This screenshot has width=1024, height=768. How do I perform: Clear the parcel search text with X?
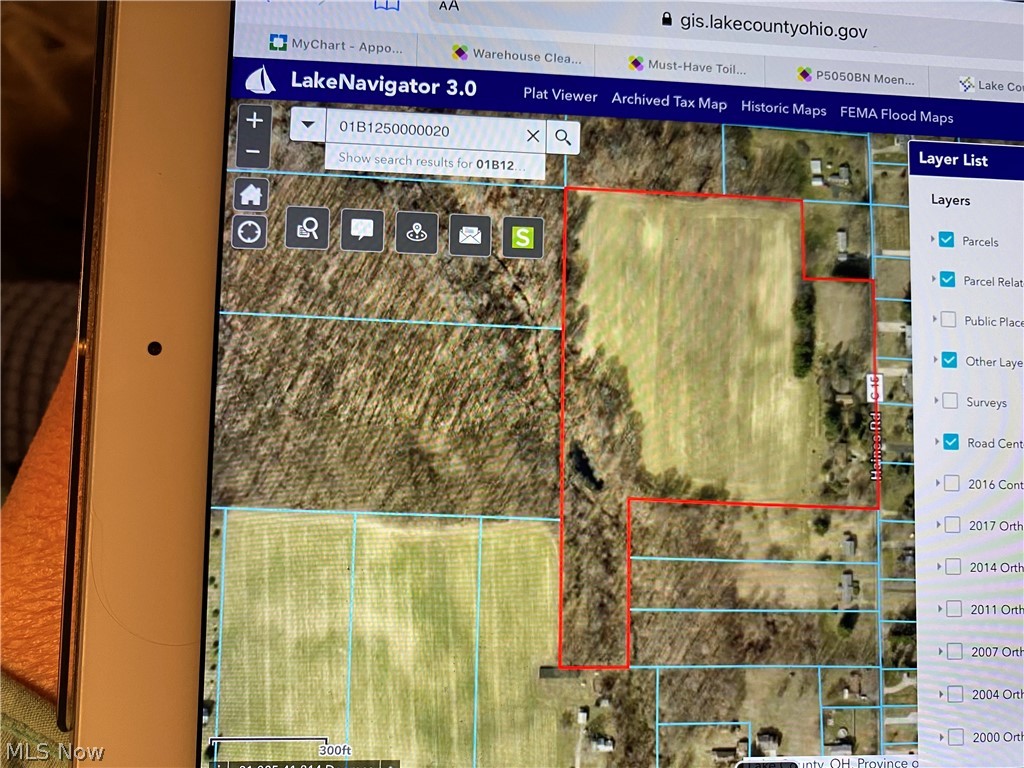[x=533, y=135]
